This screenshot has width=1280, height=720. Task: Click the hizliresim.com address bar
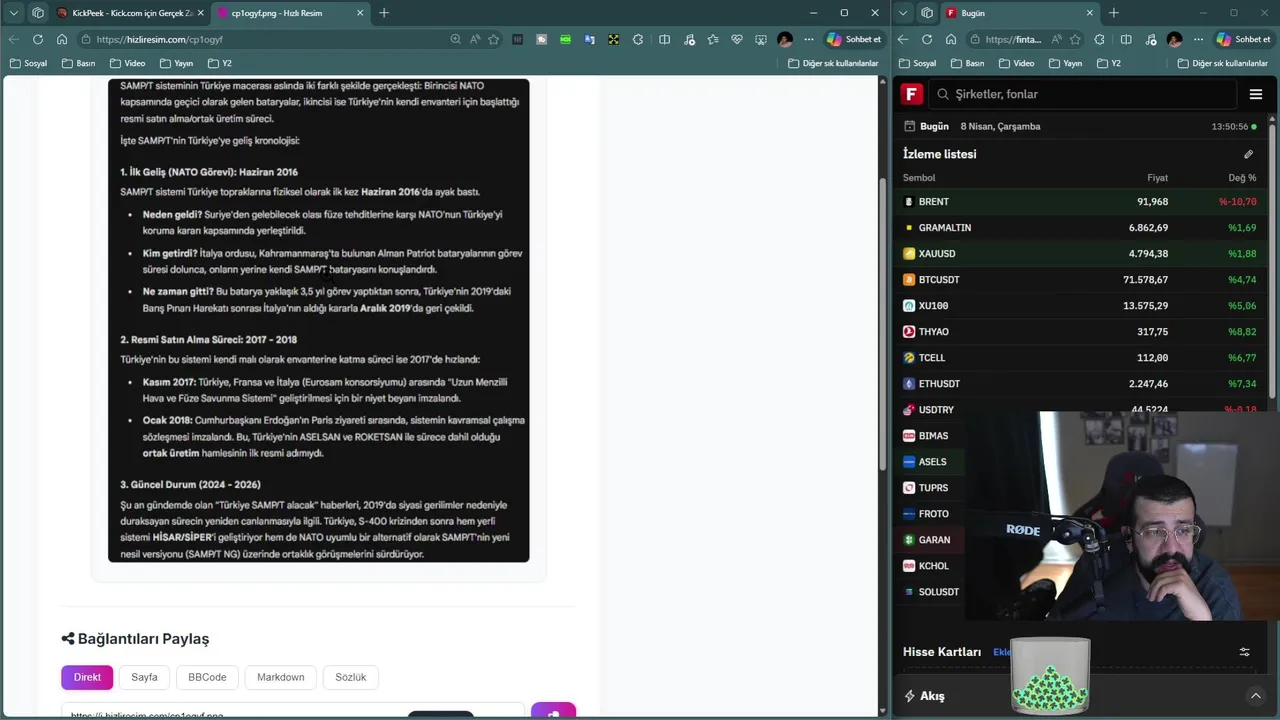[x=260, y=39]
